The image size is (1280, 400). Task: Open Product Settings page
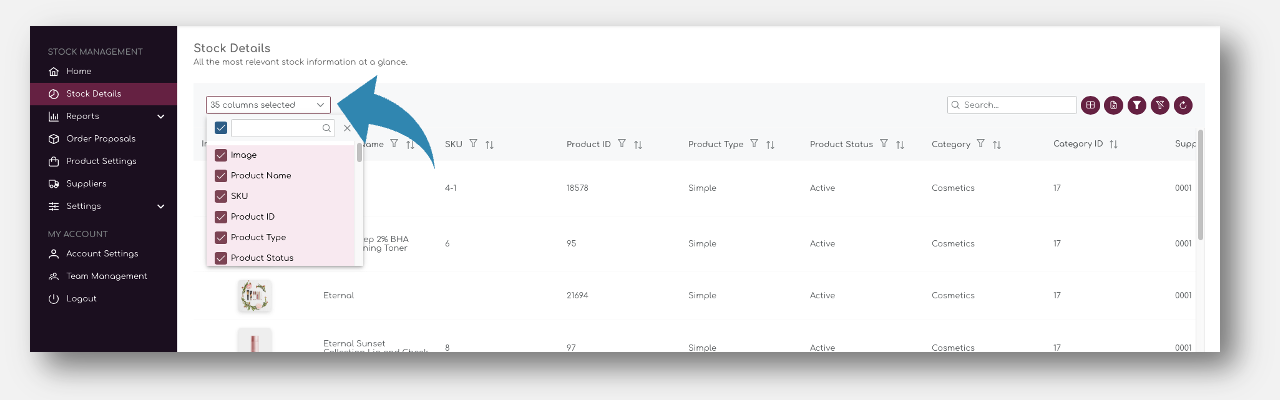[x=101, y=161]
